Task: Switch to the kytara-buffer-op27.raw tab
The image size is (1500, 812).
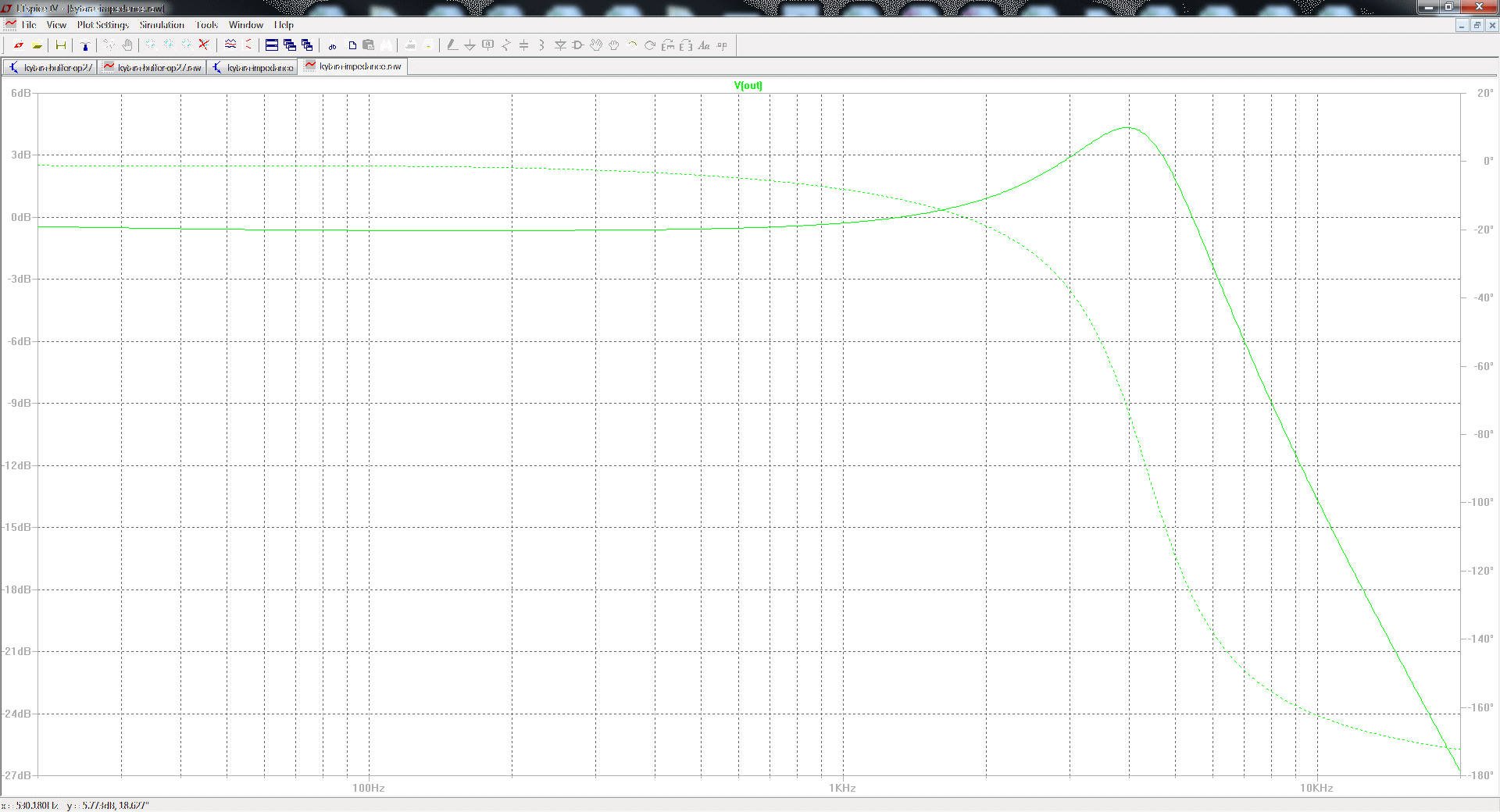Action: tap(153, 68)
